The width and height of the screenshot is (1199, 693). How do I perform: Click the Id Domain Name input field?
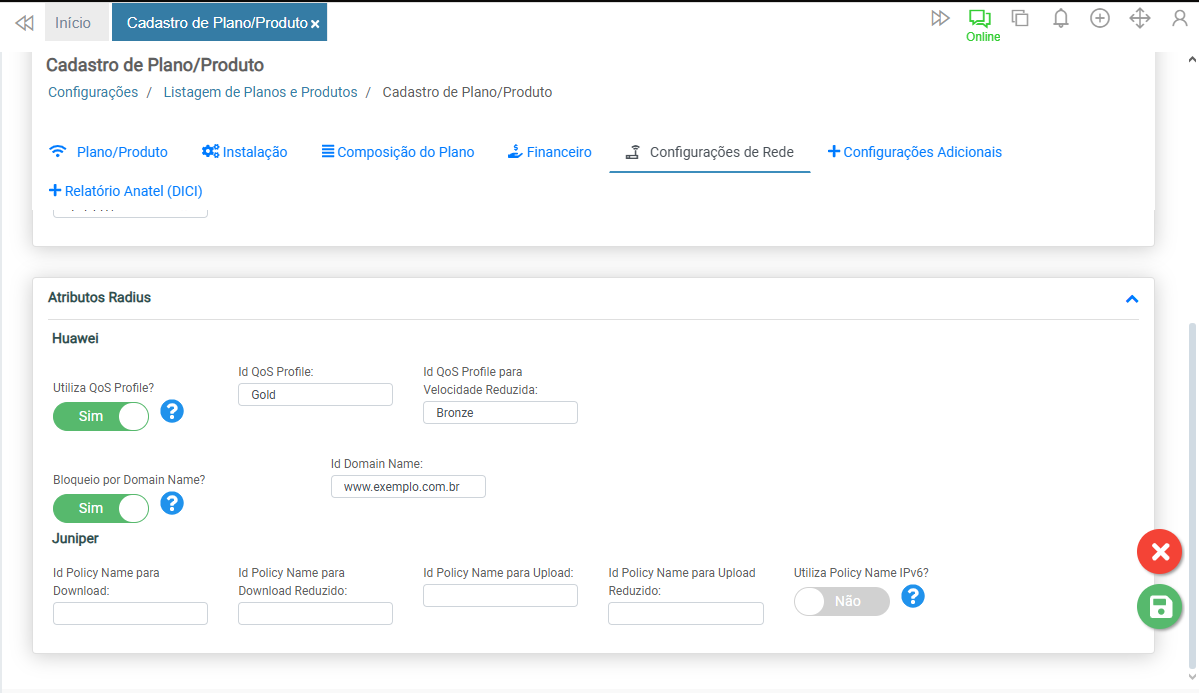[x=408, y=486]
